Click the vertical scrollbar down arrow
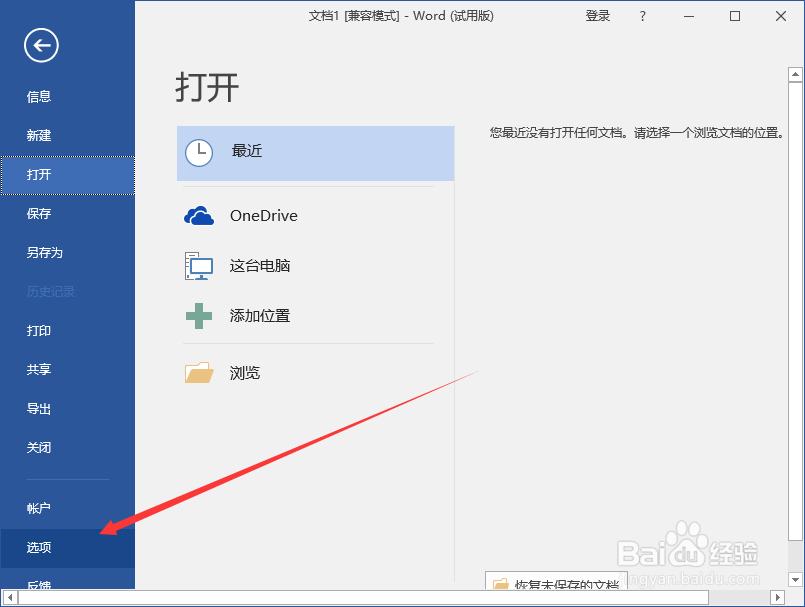This screenshot has width=805, height=607. point(795,580)
